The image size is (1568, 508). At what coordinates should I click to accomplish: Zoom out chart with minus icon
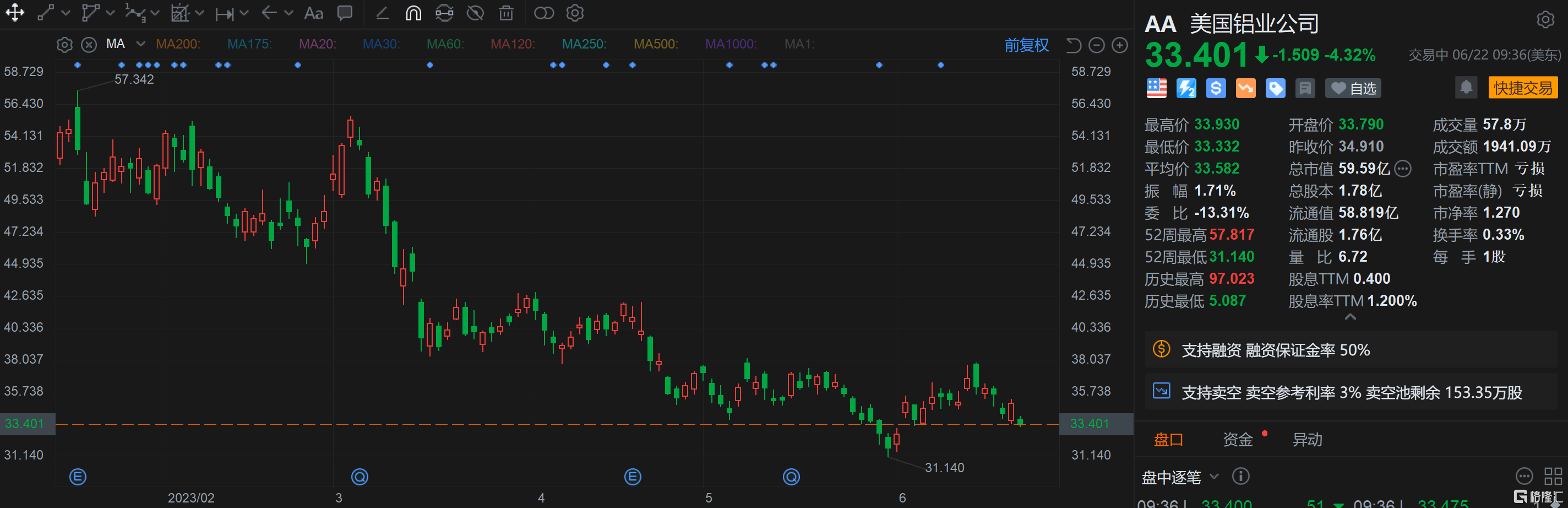click(1096, 45)
